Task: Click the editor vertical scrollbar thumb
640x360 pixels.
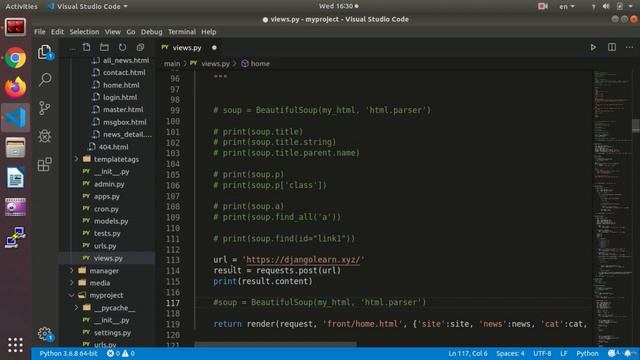Action: (636, 125)
